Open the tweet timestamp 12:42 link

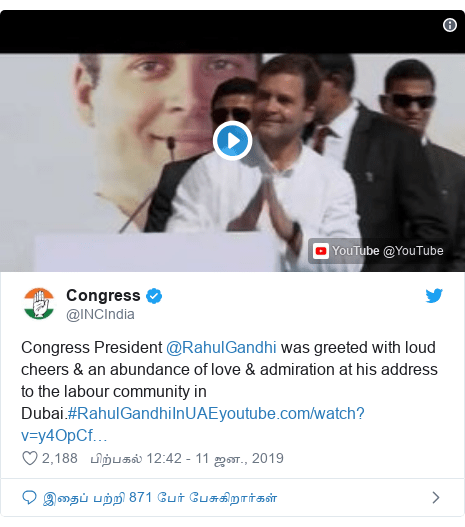(x=187, y=458)
